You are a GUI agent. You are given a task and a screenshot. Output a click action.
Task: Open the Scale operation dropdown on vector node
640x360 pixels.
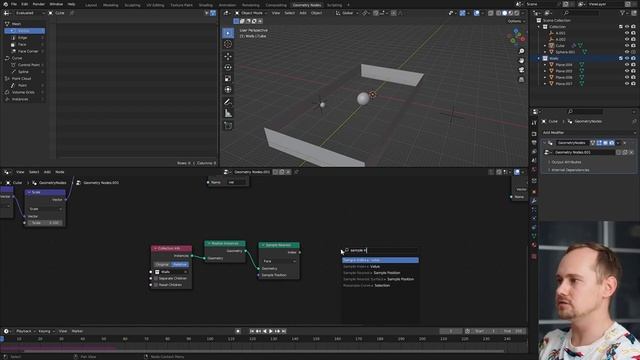point(45,209)
